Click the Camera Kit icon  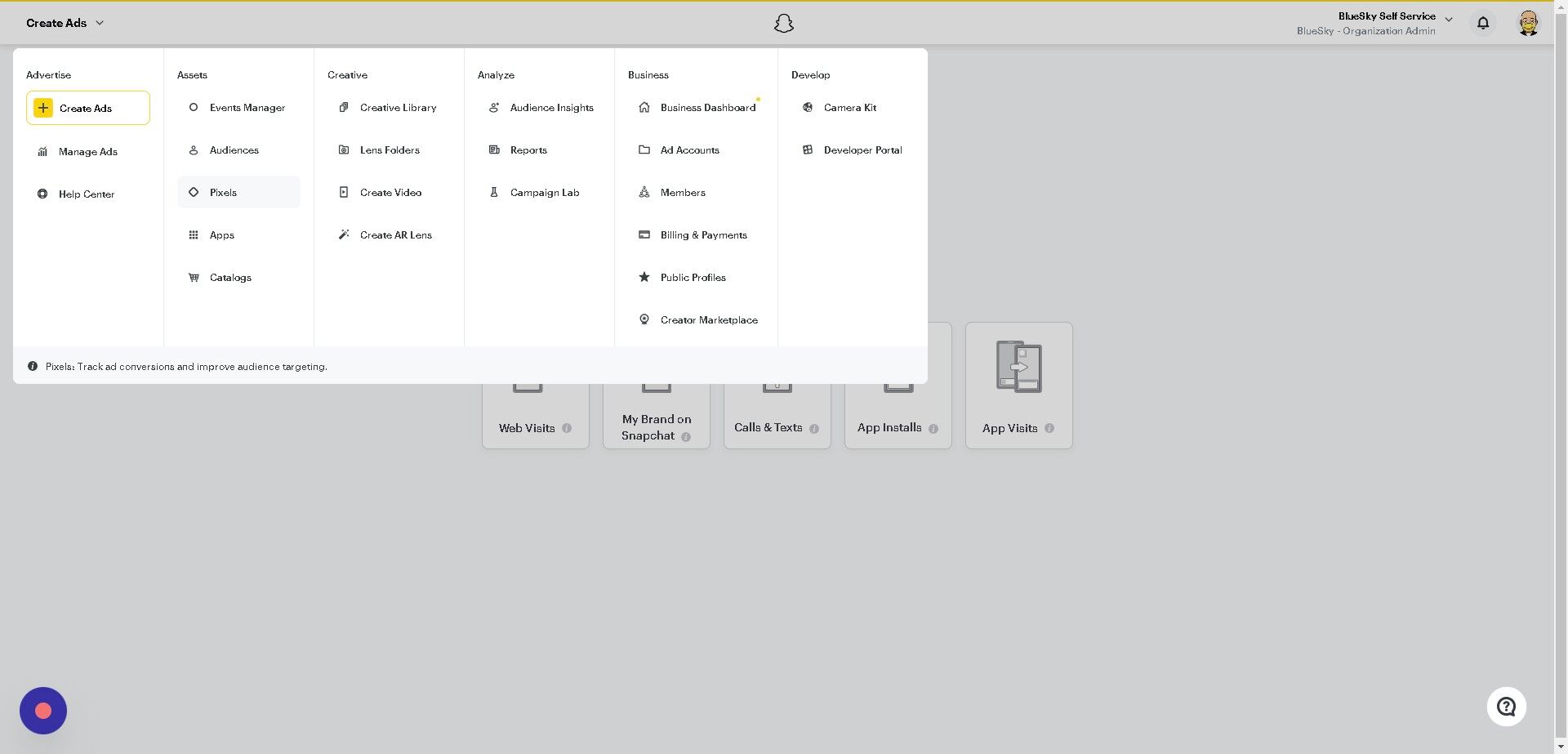(x=808, y=108)
